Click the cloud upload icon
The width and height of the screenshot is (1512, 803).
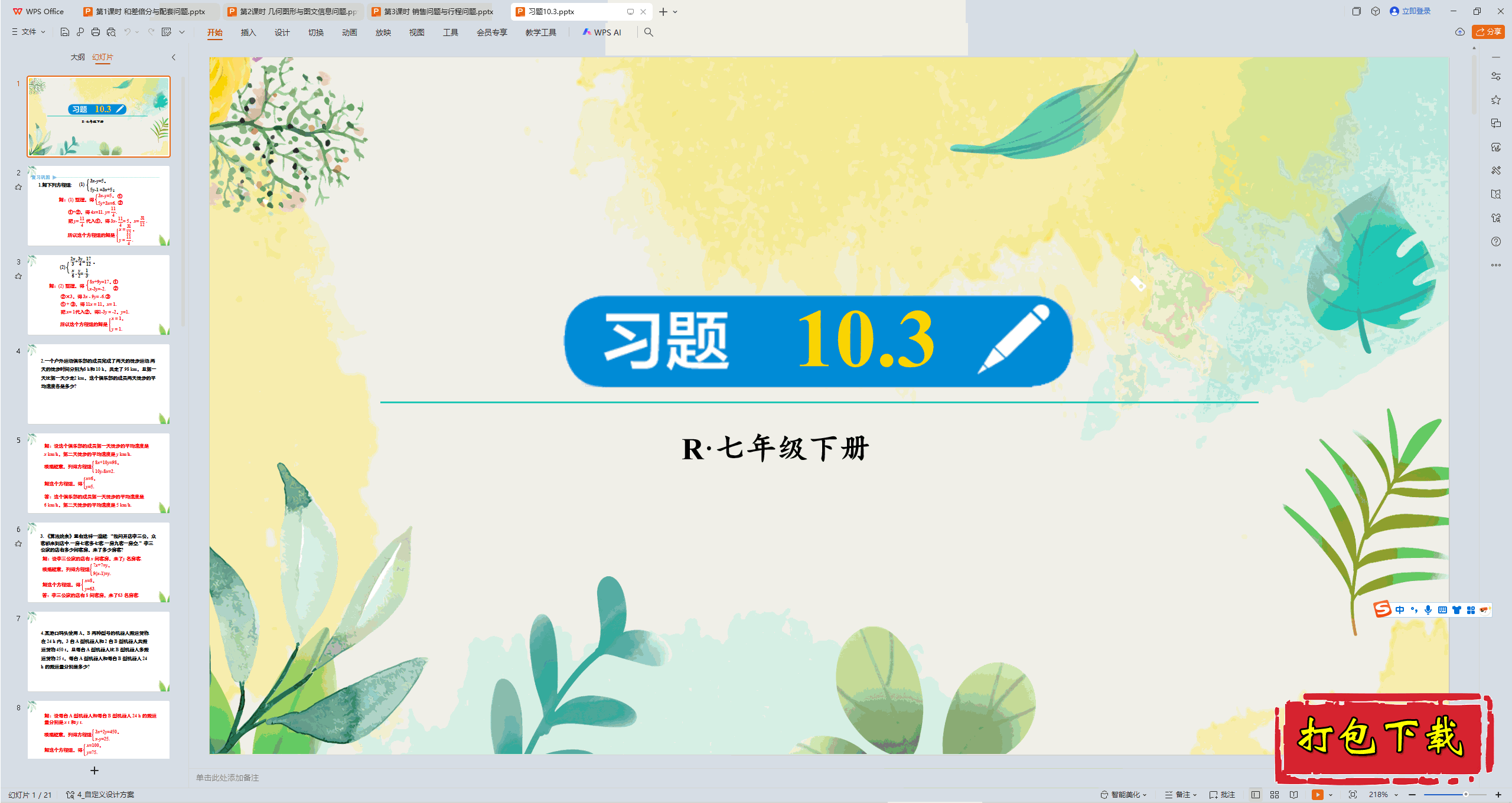[1460, 32]
